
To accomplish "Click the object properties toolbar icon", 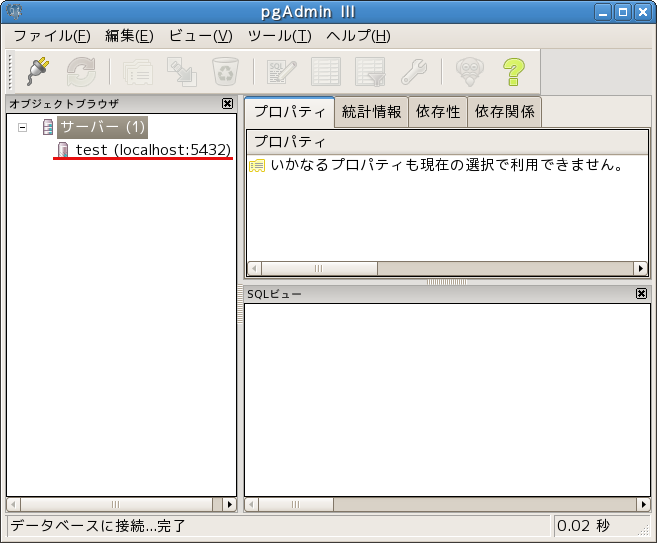I will [x=138, y=72].
